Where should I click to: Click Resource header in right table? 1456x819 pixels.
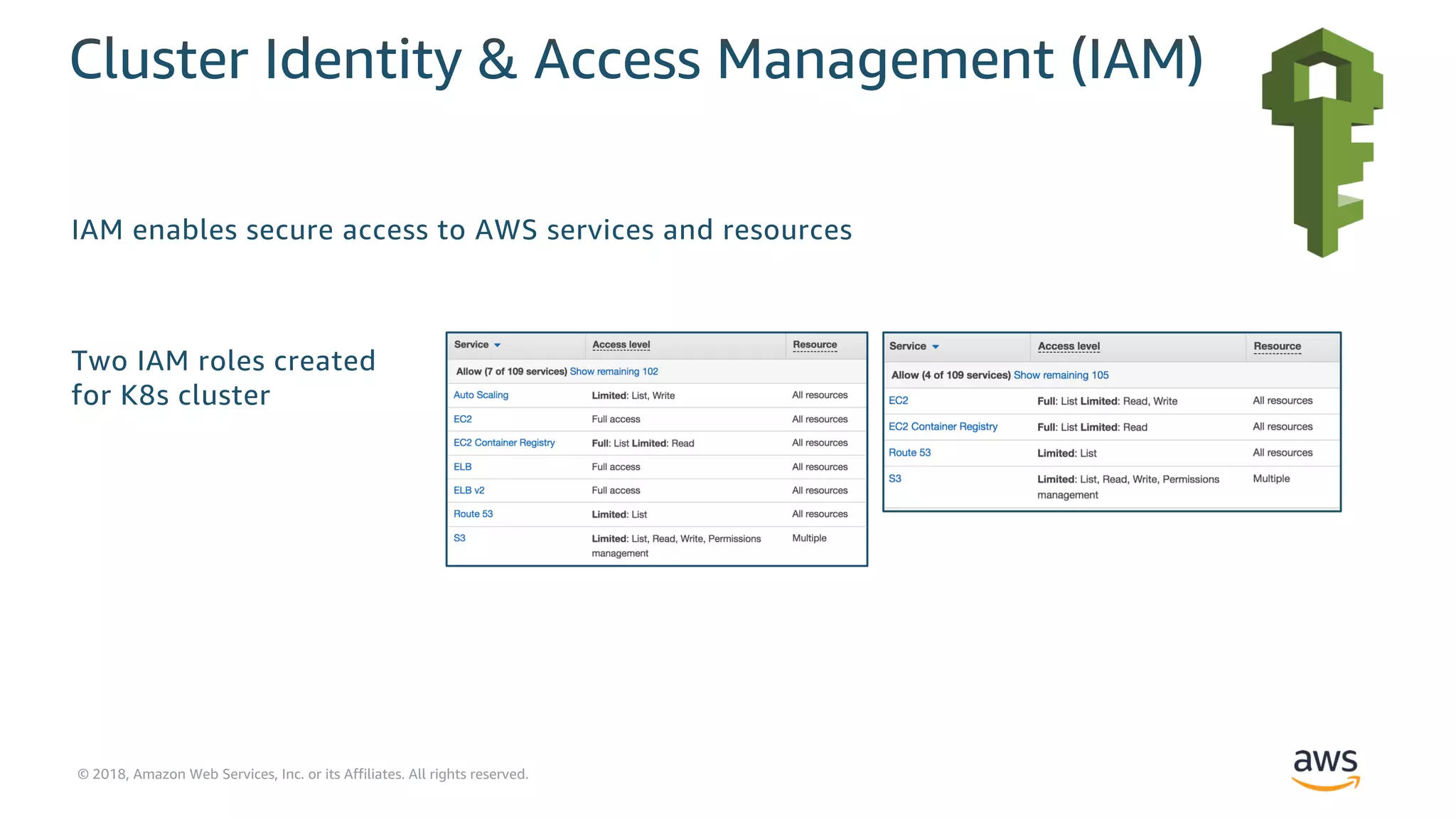click(x=1277, y=346)
